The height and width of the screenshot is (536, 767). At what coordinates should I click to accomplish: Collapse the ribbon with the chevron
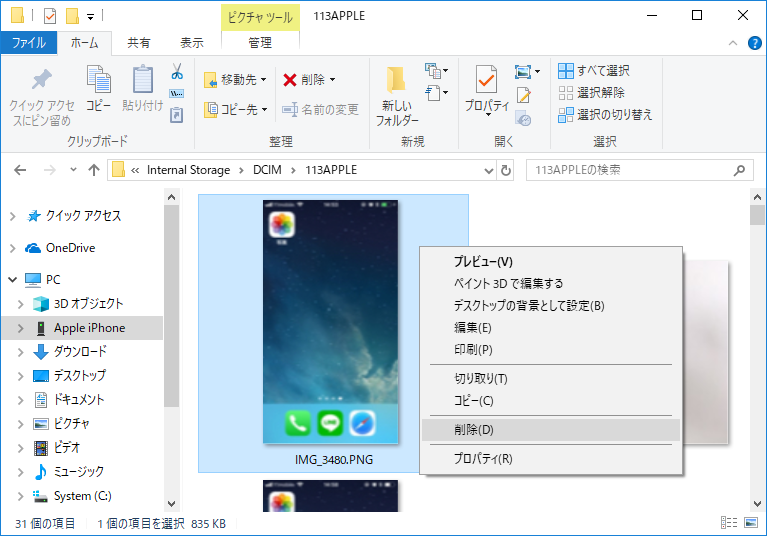tap(734, 42)
